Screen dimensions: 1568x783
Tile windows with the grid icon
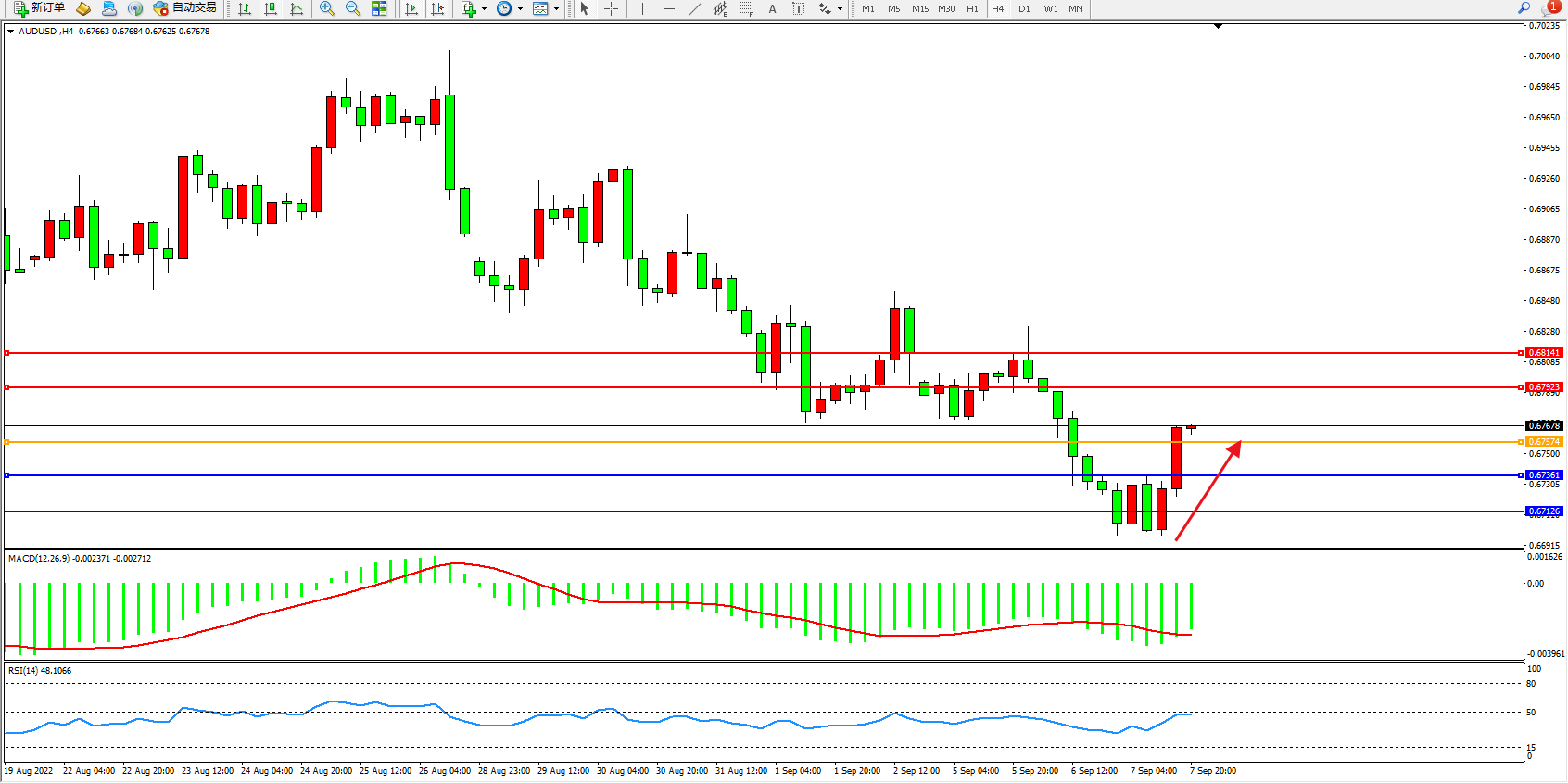coord(379,8)
